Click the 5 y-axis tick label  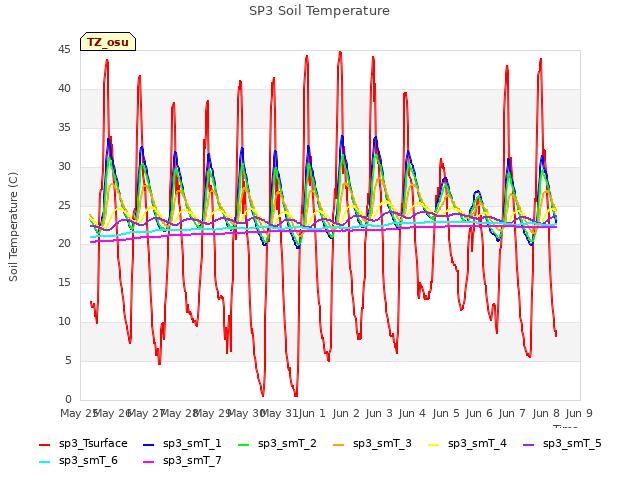(68, 360)
